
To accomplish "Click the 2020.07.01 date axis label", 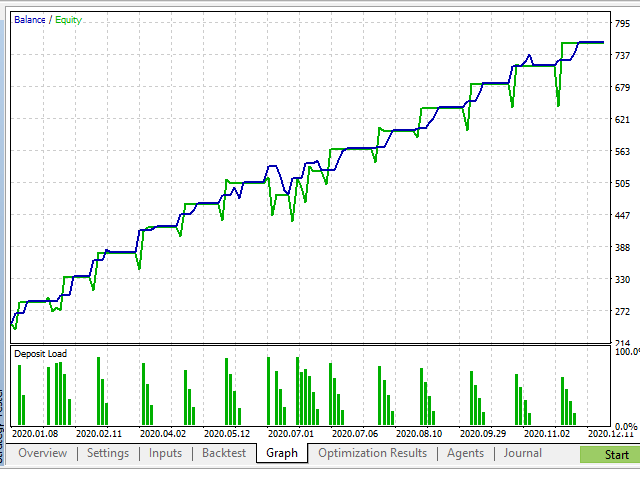I will [291, 433].
